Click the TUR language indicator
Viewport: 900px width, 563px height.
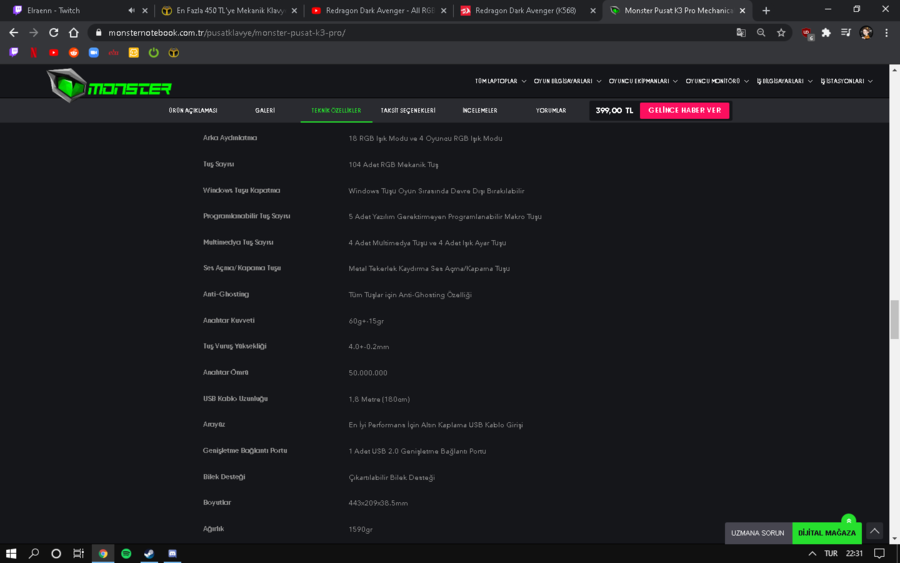[831, 553]
